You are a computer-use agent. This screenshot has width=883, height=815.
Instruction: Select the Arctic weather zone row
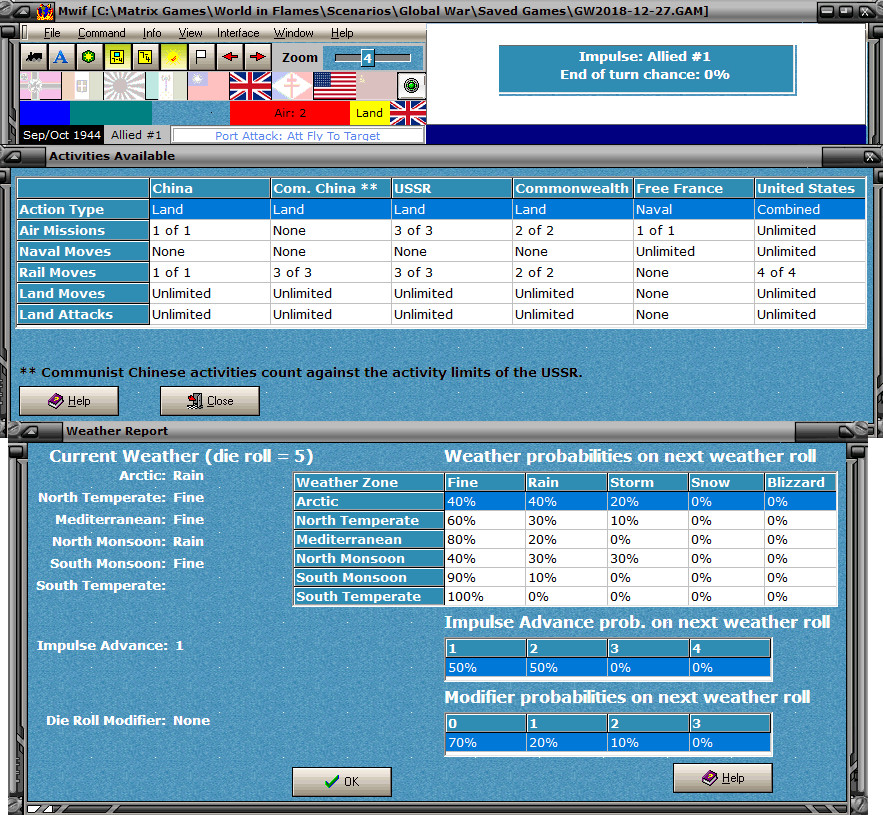click(x=565, y=501)
